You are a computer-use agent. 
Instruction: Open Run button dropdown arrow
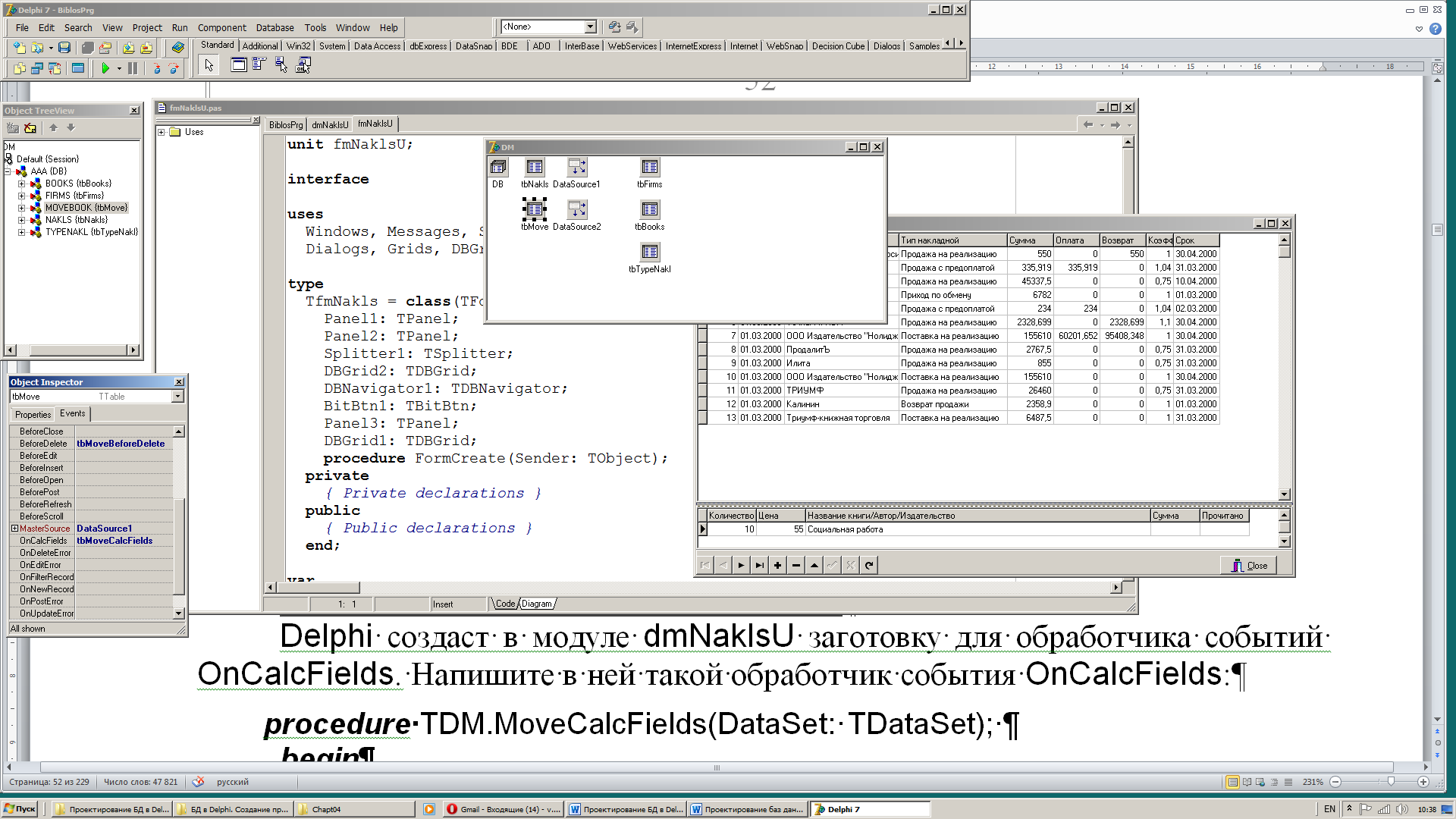click(x=119, y=68)
